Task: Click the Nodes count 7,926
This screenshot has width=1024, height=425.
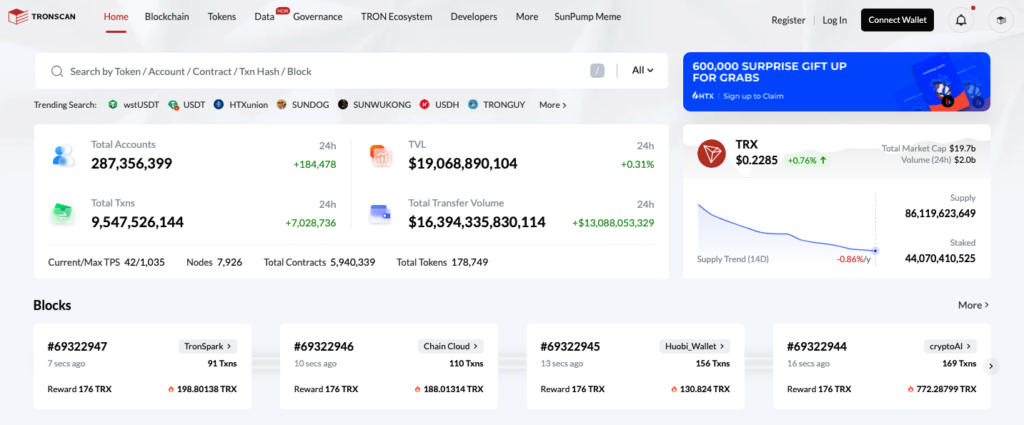Action: tap(229, 262)
